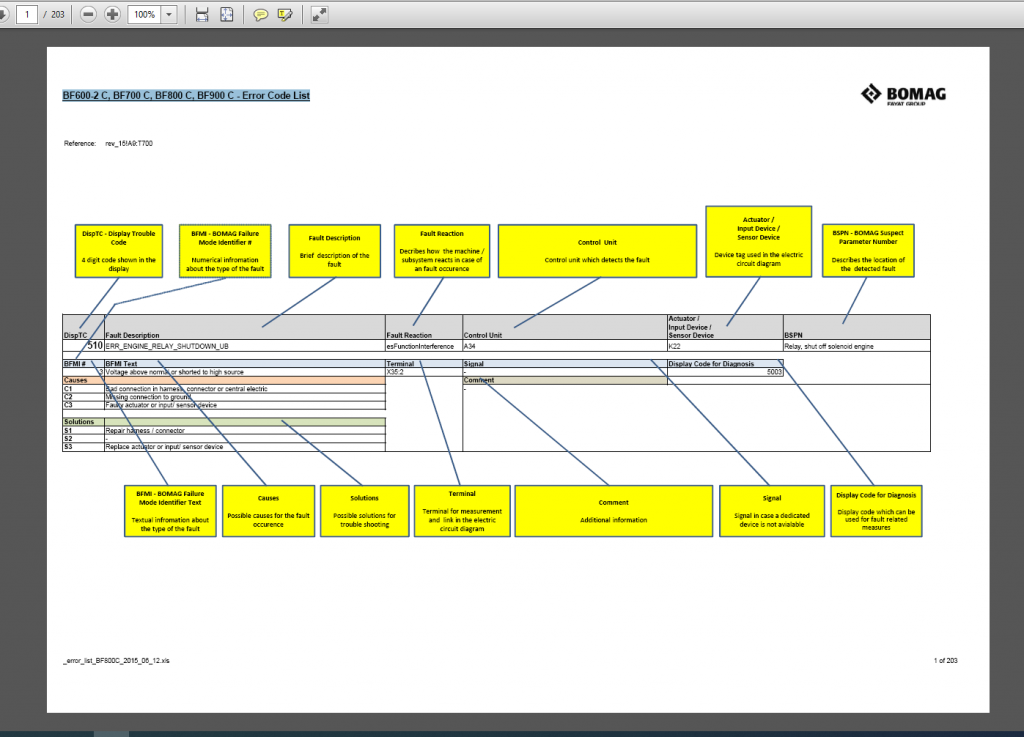Screen dimensions: 1024x737
Task: Click the zoom in plus button
Action: [x=113, y=15]
